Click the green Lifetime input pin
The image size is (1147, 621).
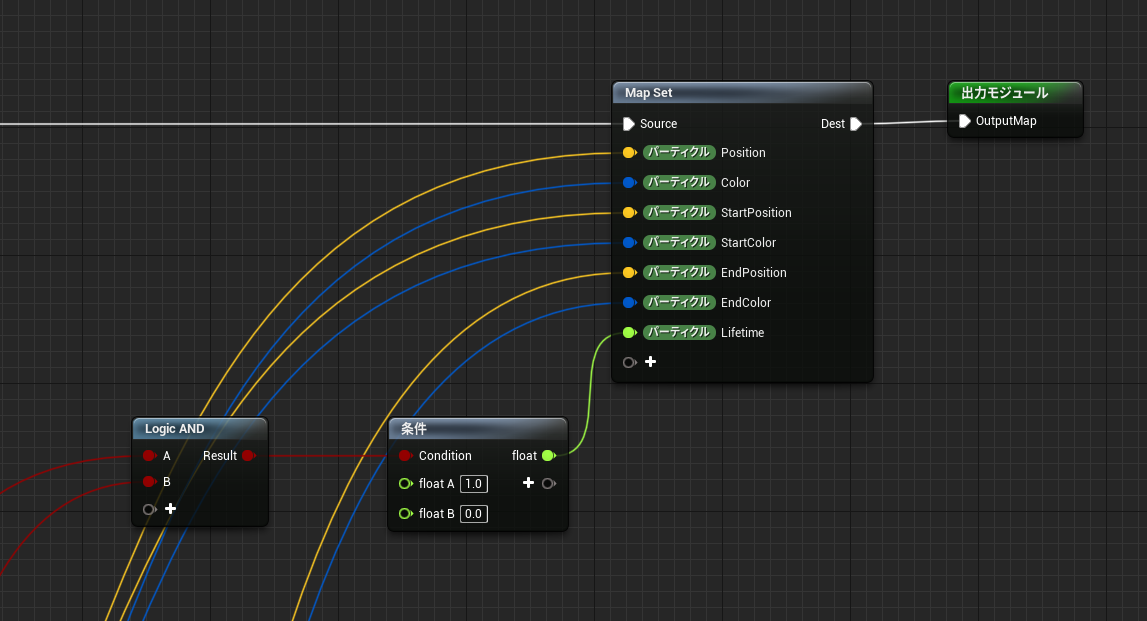pyautogui.click(x=629, y=333)
